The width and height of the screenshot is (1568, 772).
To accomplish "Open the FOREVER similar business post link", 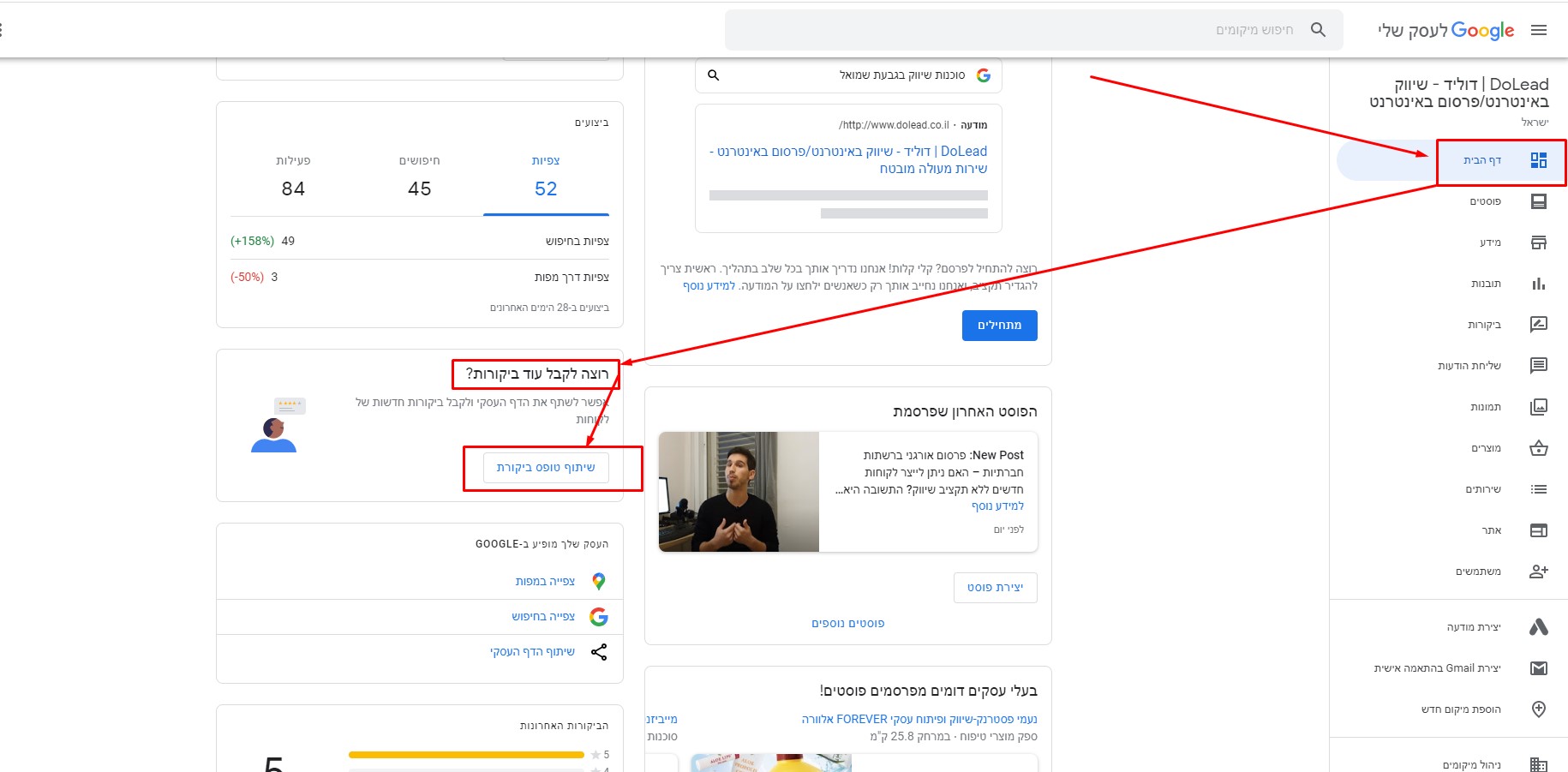I will 919,719.
